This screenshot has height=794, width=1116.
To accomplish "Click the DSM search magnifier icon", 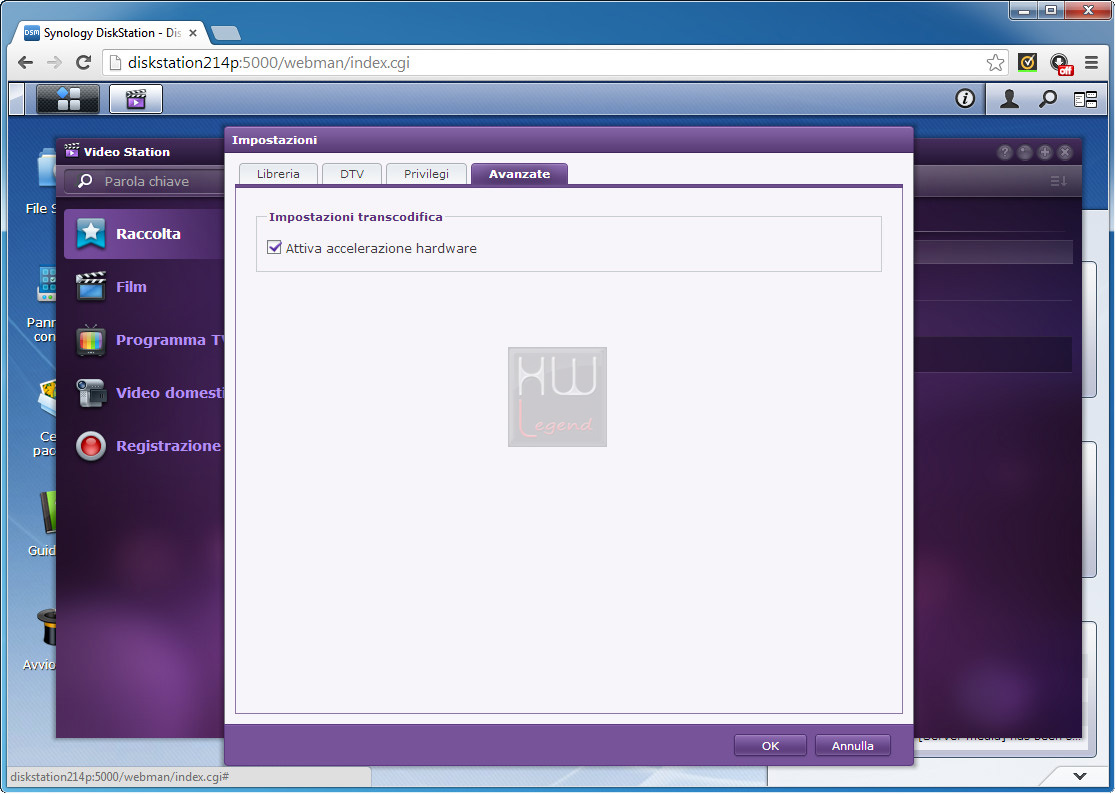I will (x=1047, y=99).
